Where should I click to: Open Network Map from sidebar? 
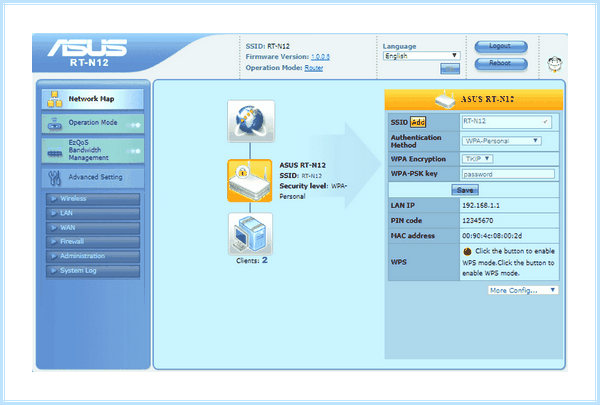[x=93, y=99]
